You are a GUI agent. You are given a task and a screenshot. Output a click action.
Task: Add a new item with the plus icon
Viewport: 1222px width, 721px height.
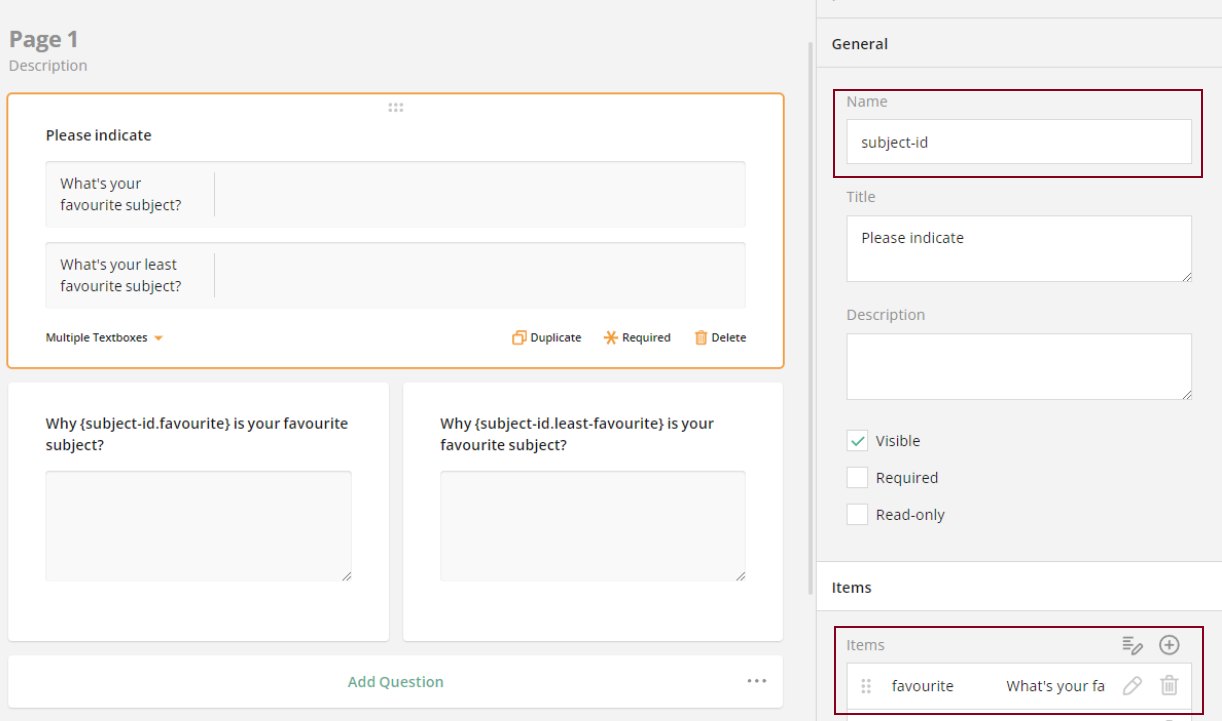click(x=1169, y=645)
